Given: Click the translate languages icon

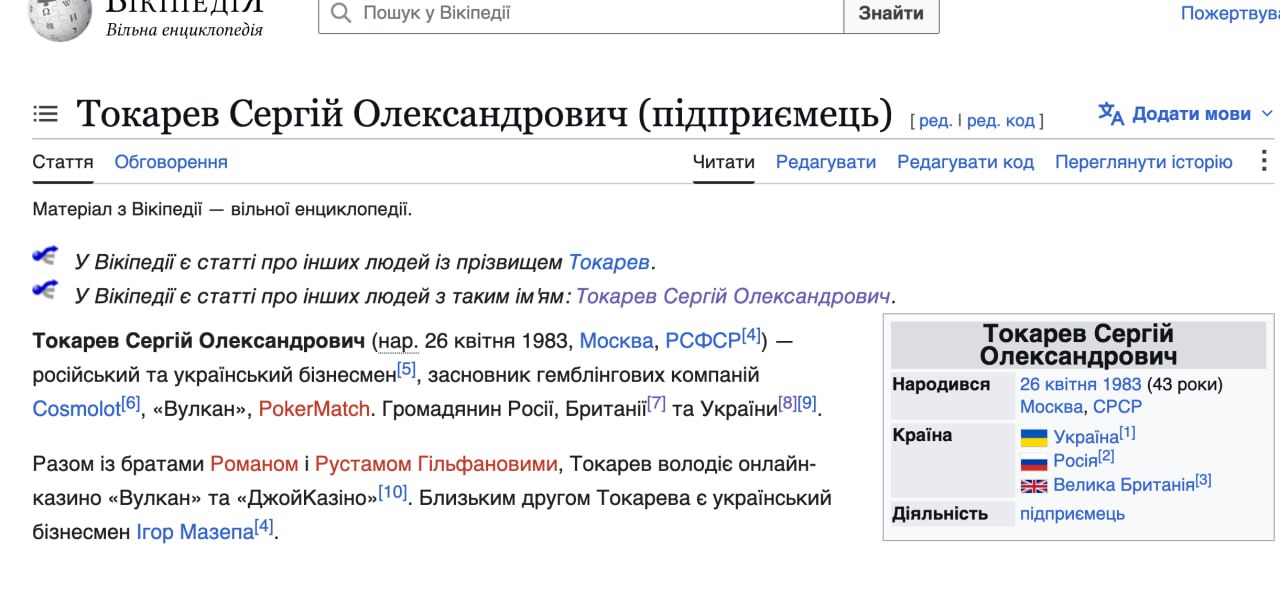Looking at the screenshot, I should click(x=1111, y=113).
